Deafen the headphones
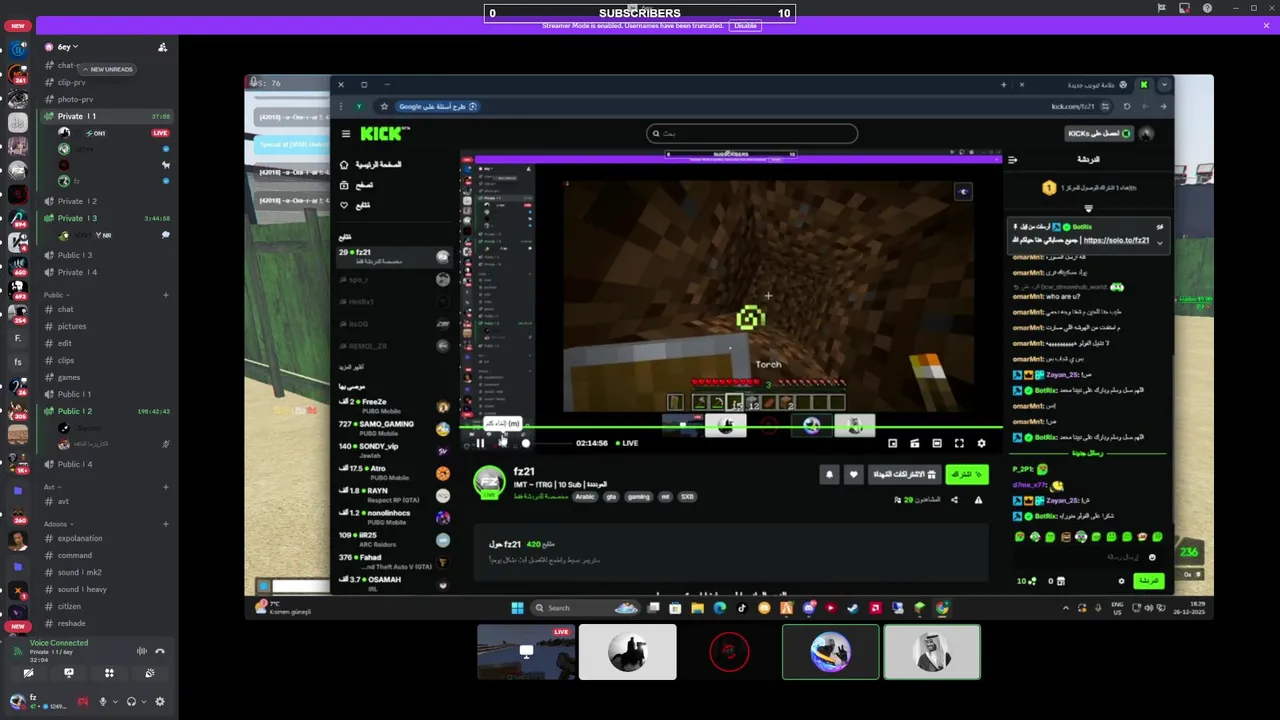The image size is (1280, 720). pyautogui.click(x=131, y=702)
